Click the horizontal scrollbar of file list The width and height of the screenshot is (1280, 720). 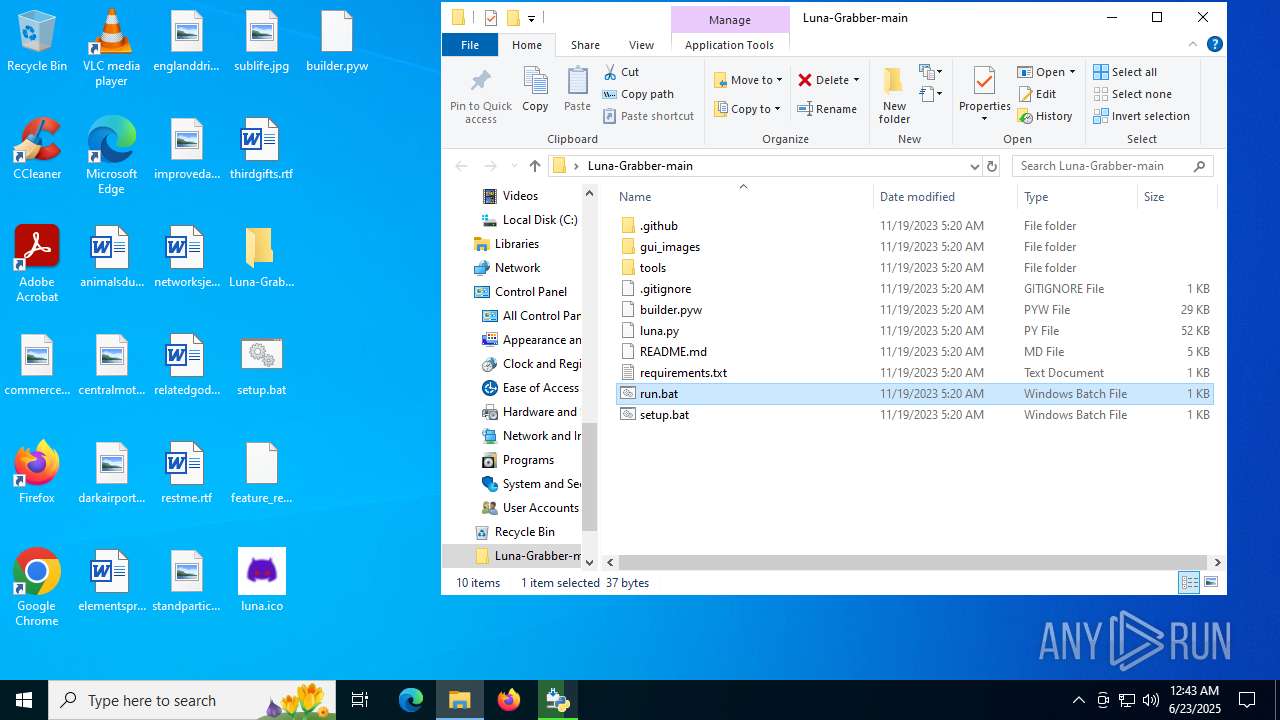(914, 563)
